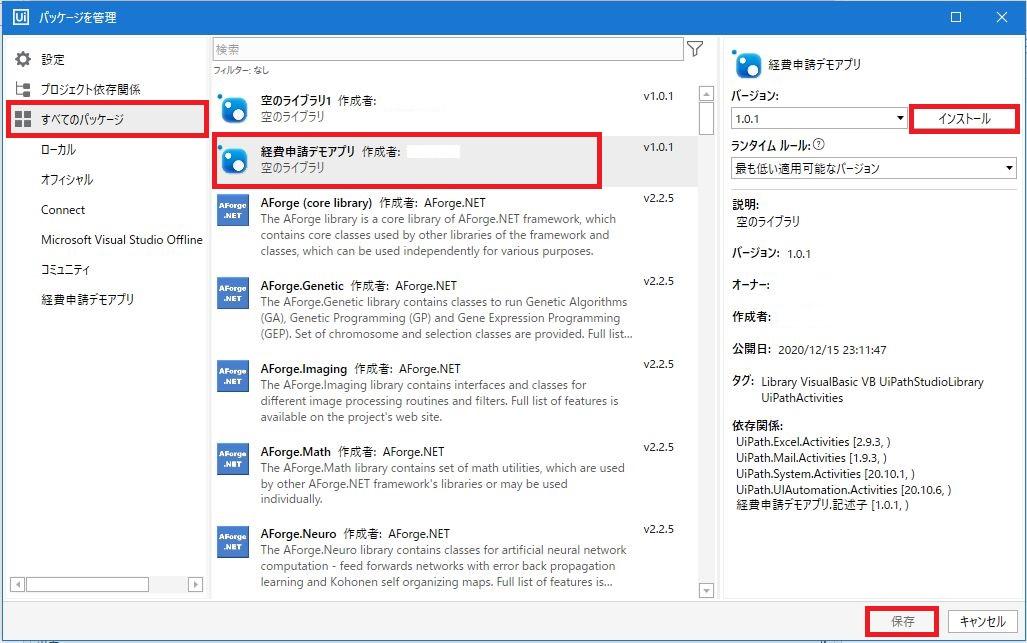Click the package list vertical scrollbar thumb
Image resolution: width=1027 pixels, height=643 pixels.
(706, 119)
